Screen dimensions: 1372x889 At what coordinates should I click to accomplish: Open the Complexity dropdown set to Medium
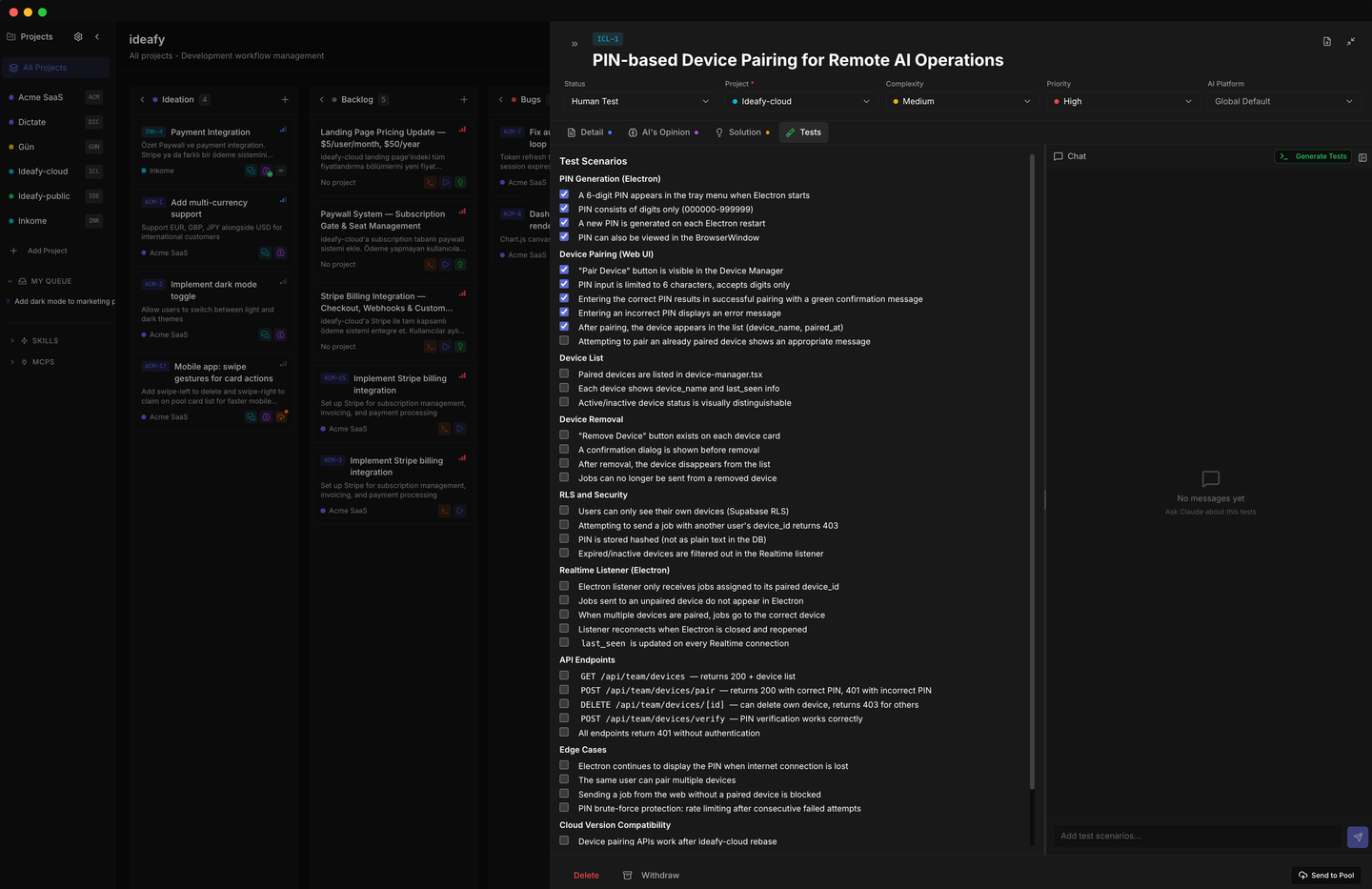pyautogui.click(x=960, y=101)
